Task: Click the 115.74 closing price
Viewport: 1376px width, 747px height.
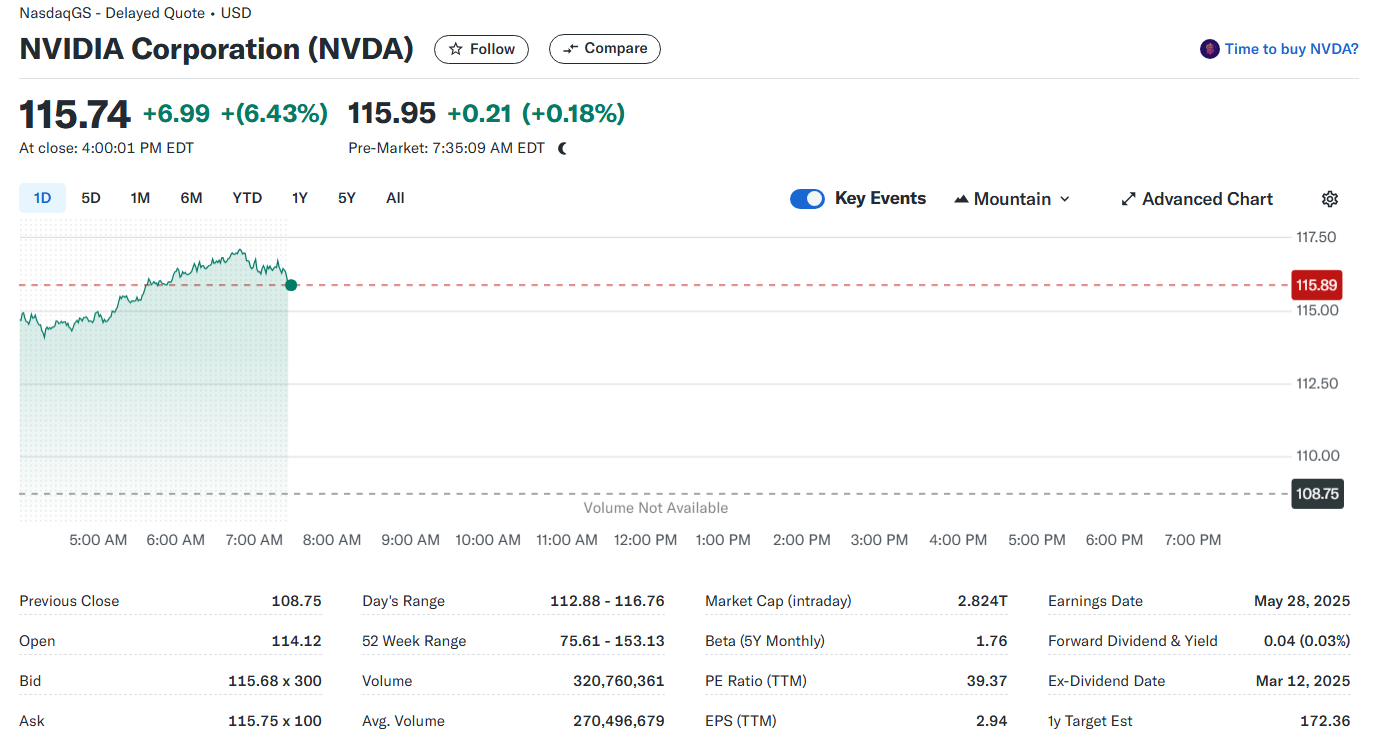Action: point(75,114)
